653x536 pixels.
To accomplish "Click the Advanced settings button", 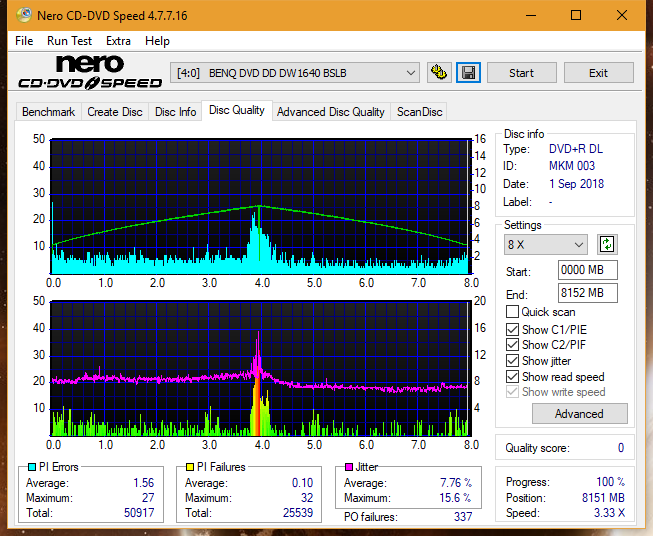I will click(x=579, y=414).
